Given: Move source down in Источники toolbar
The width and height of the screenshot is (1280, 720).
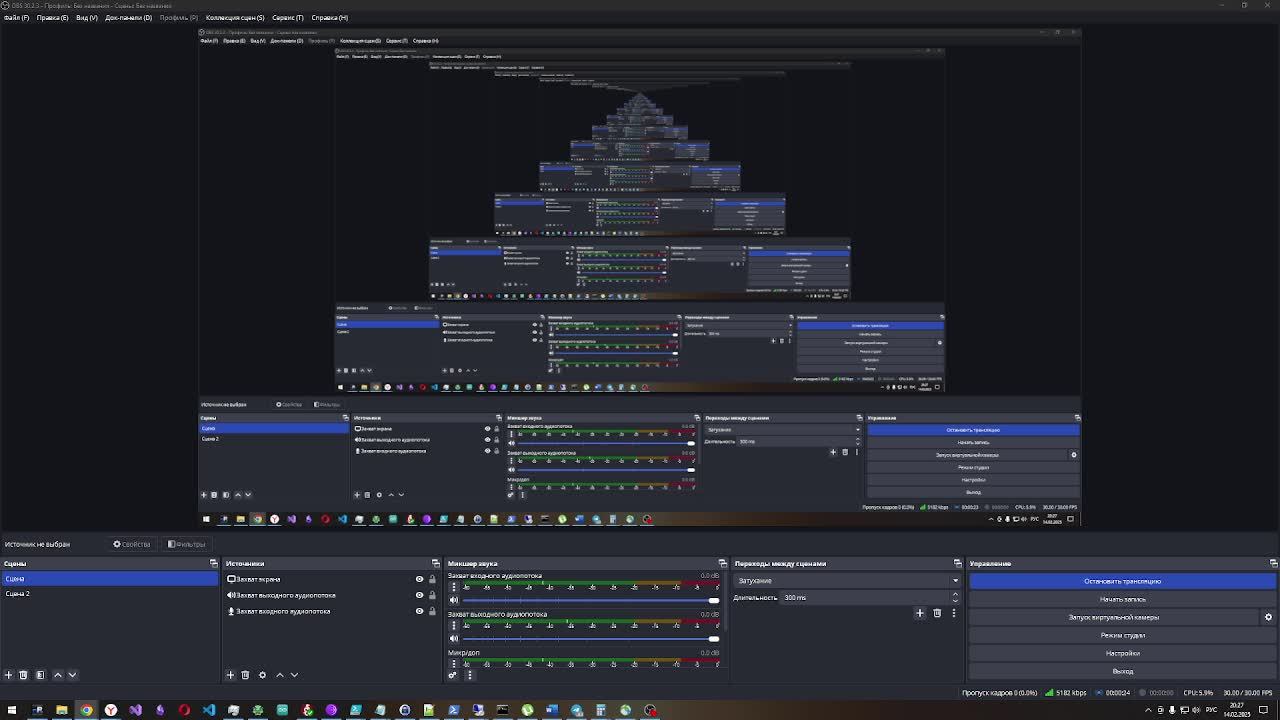Looking at the screenshot, I should click(294, 675).
